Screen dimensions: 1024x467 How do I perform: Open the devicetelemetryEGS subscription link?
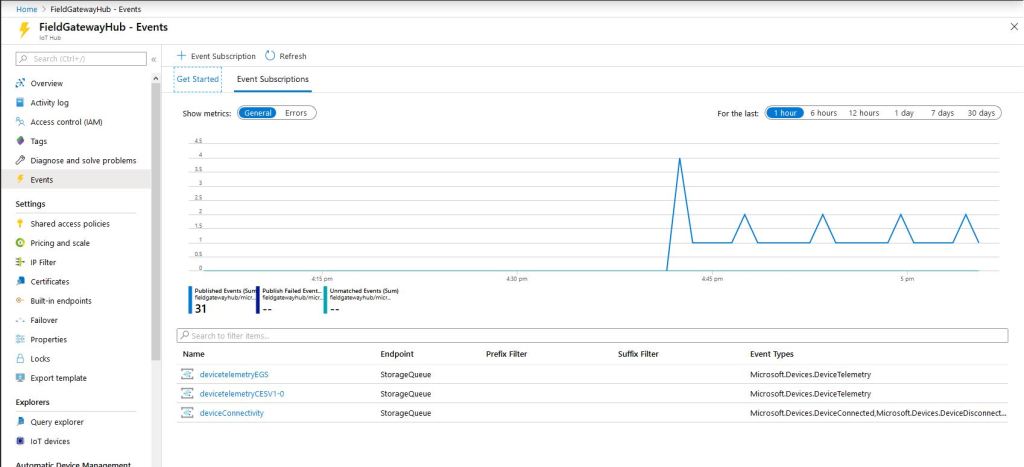coord(233,374)
